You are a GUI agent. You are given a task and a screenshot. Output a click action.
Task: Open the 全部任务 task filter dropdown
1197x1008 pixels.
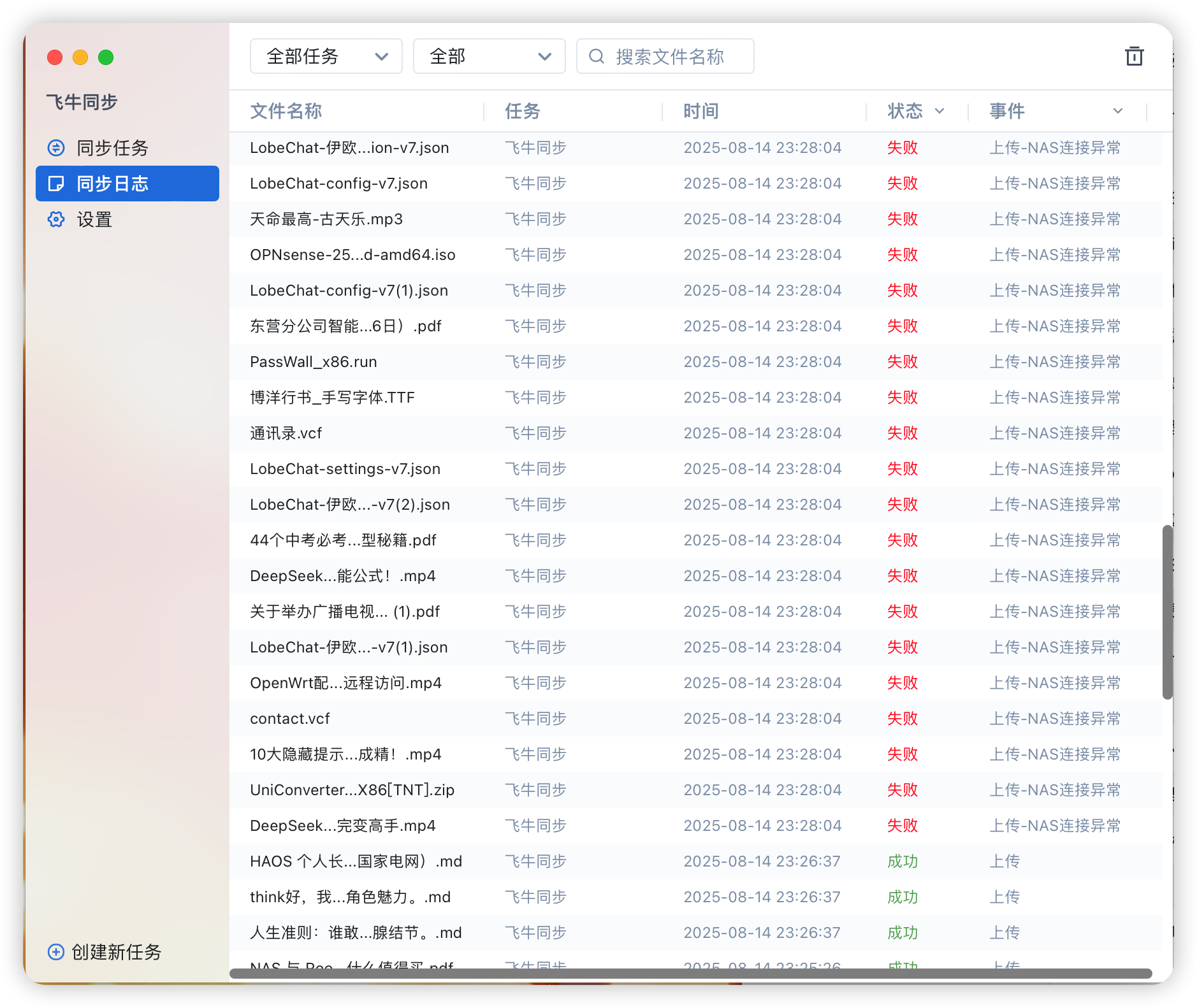326,56
